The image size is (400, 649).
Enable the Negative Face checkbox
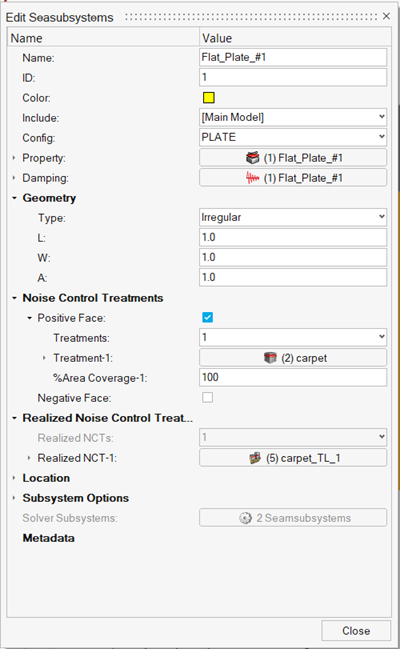click(x=207, y=397)
